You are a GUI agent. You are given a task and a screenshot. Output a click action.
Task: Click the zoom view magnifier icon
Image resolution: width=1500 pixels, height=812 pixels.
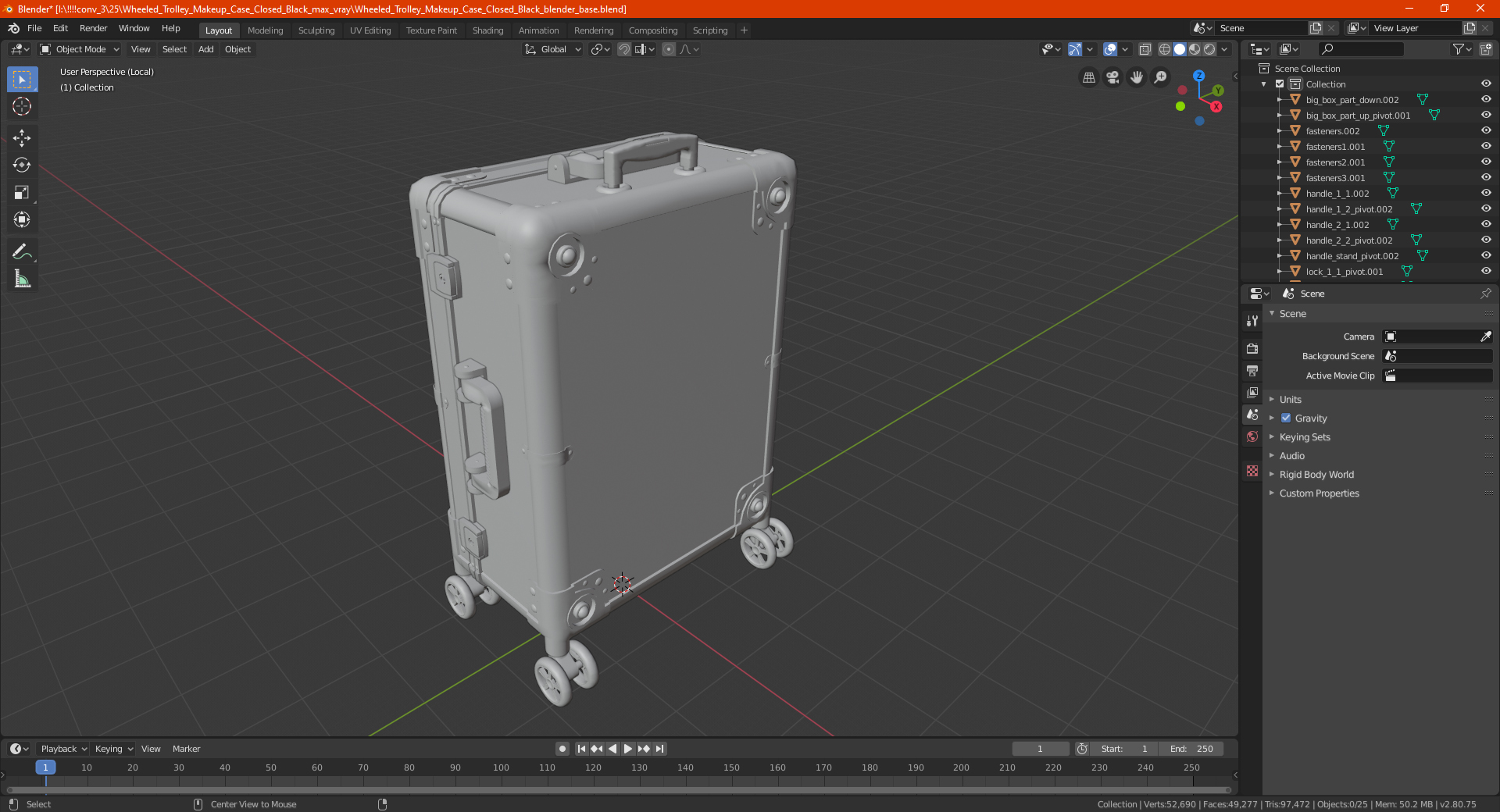point(1161,77)
